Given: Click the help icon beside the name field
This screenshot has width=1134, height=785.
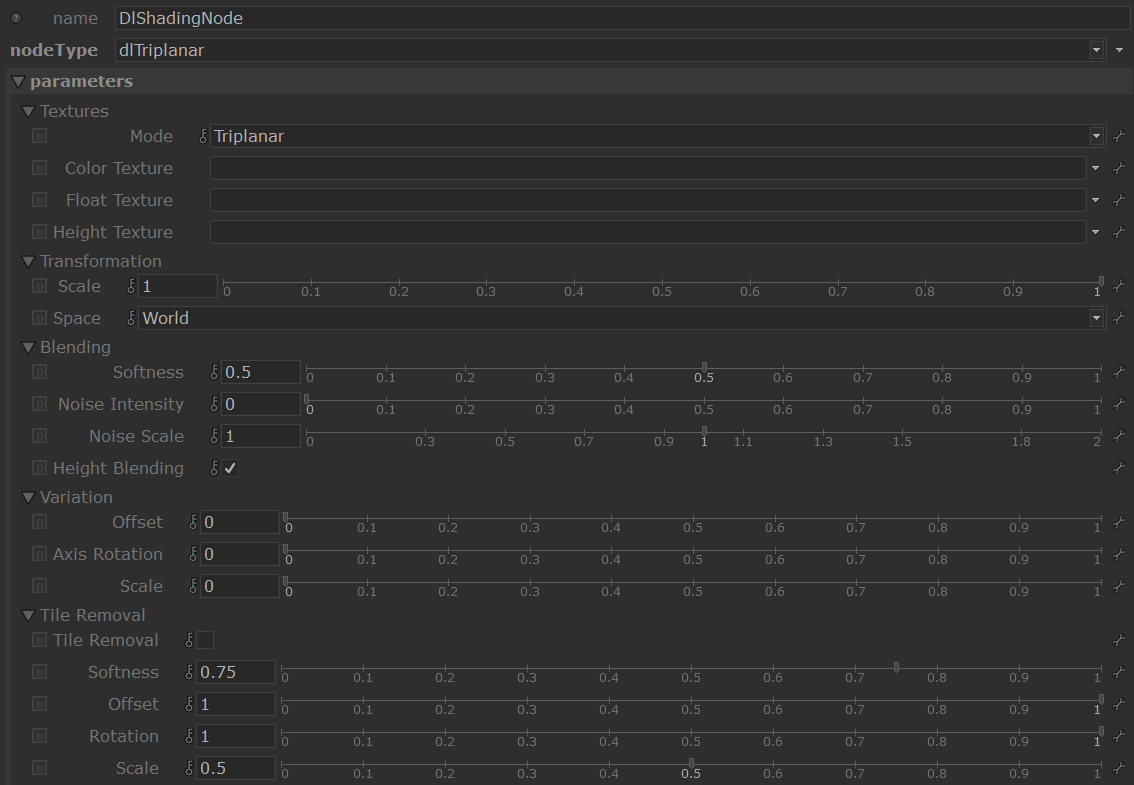Looking at the screenshot, I should (x=15, y=18).
